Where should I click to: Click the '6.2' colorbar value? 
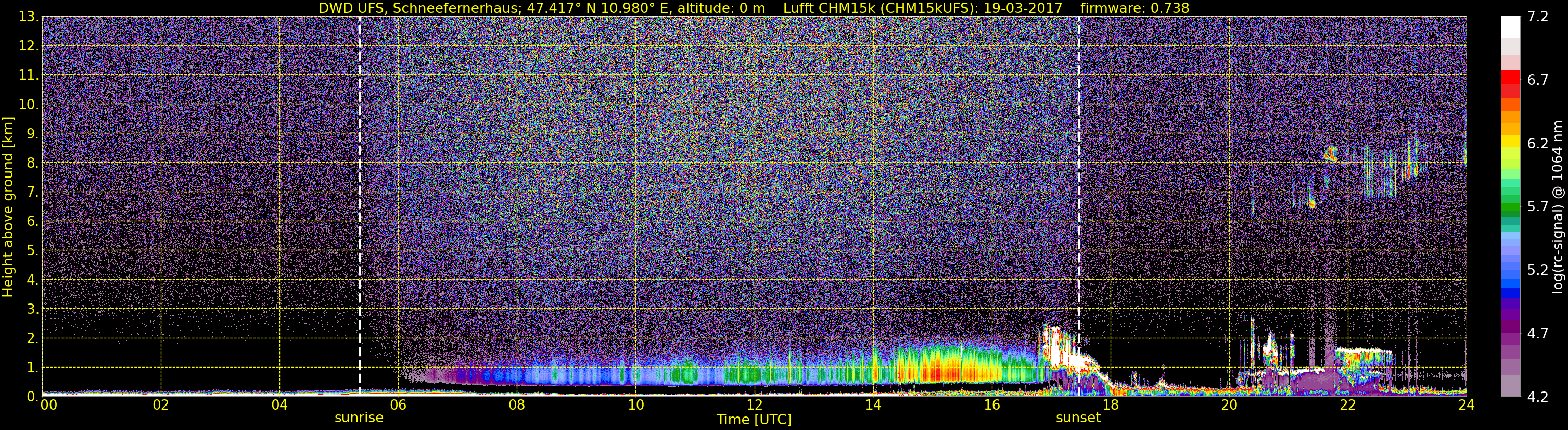pos(1538,144)
